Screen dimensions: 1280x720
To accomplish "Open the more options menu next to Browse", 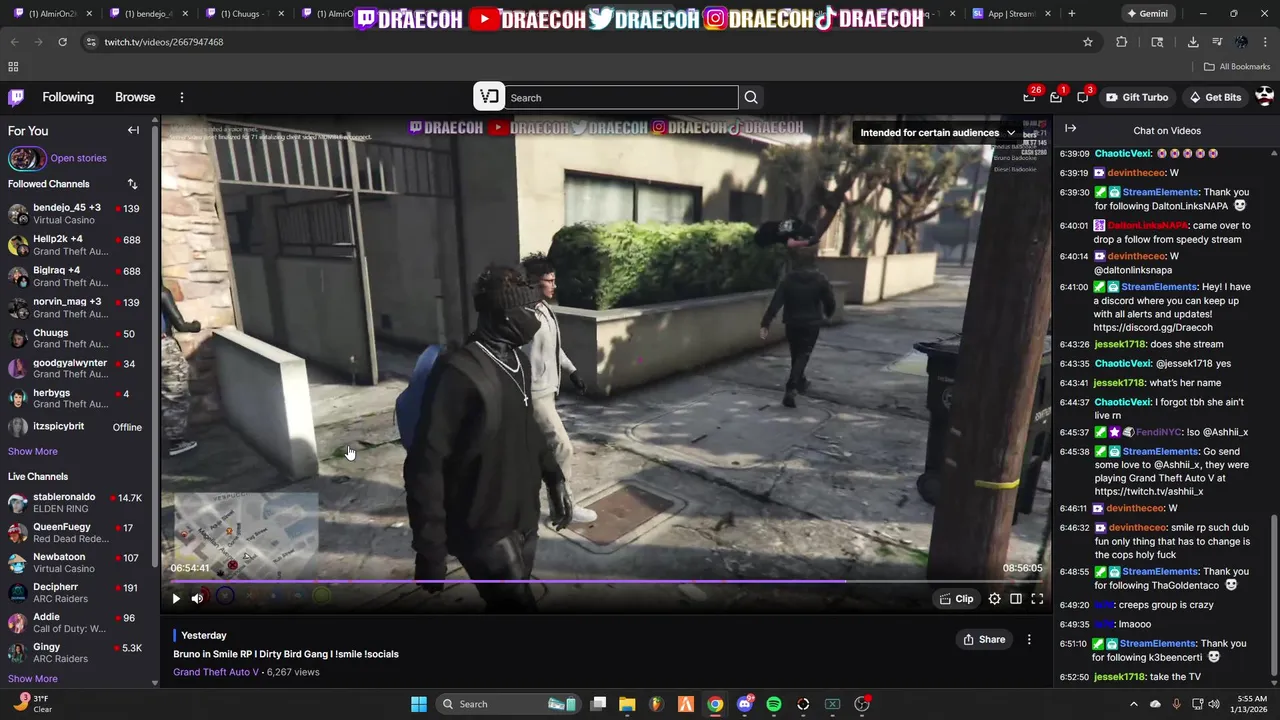I will point(182,97).
